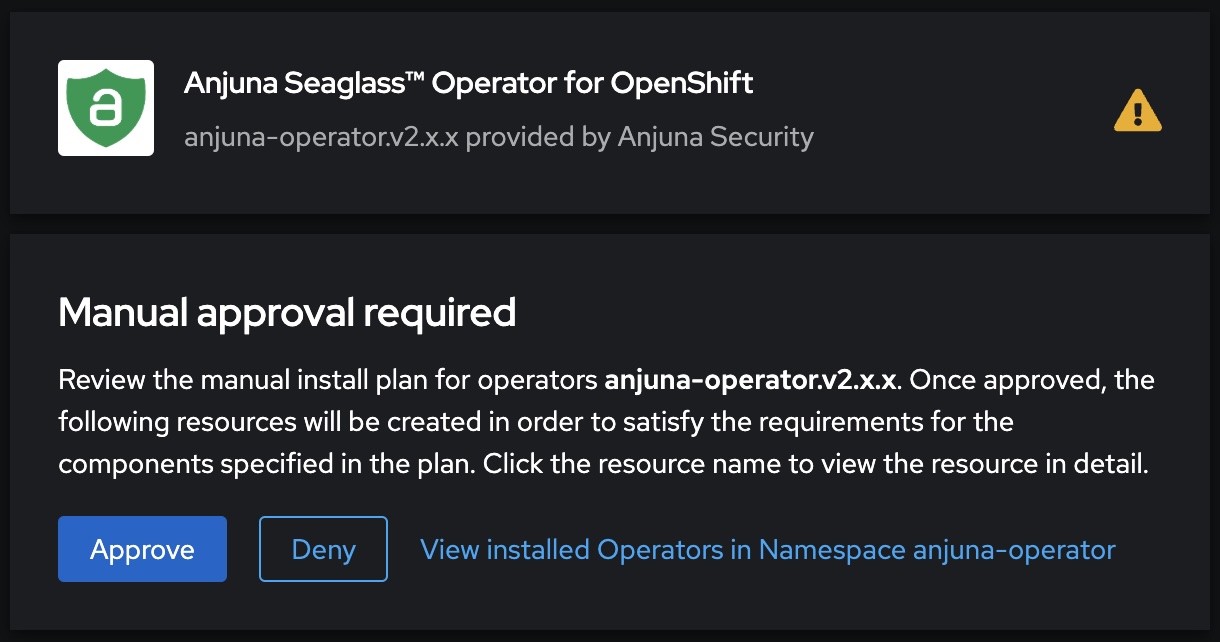Select the 'Anjuna Seaglass Operator for OpenShift' title
Image resolution: width=1220 pixels, height=642 pixels.
click(468, 83)
